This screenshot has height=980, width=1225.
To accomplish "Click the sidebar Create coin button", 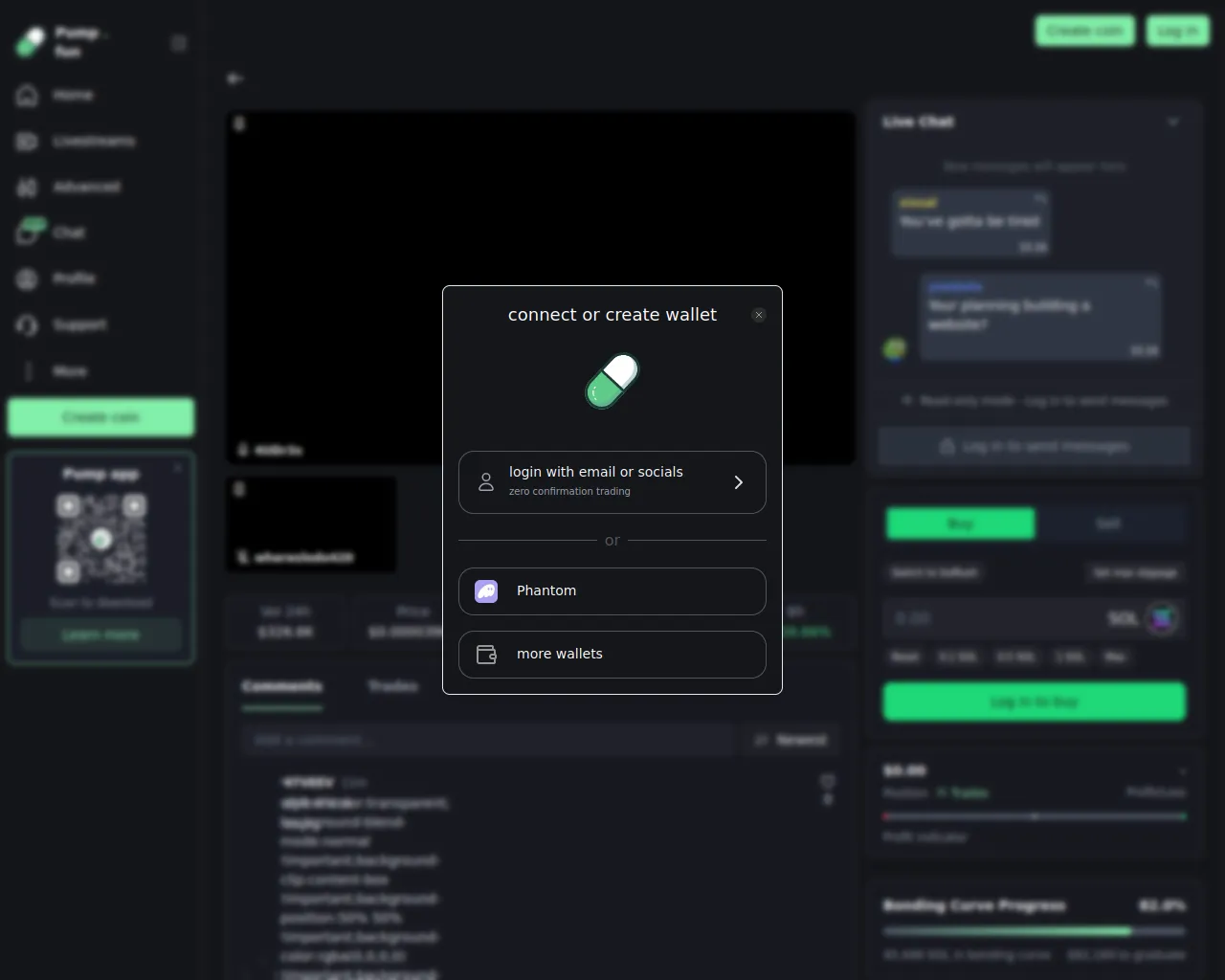I will 100,417.
